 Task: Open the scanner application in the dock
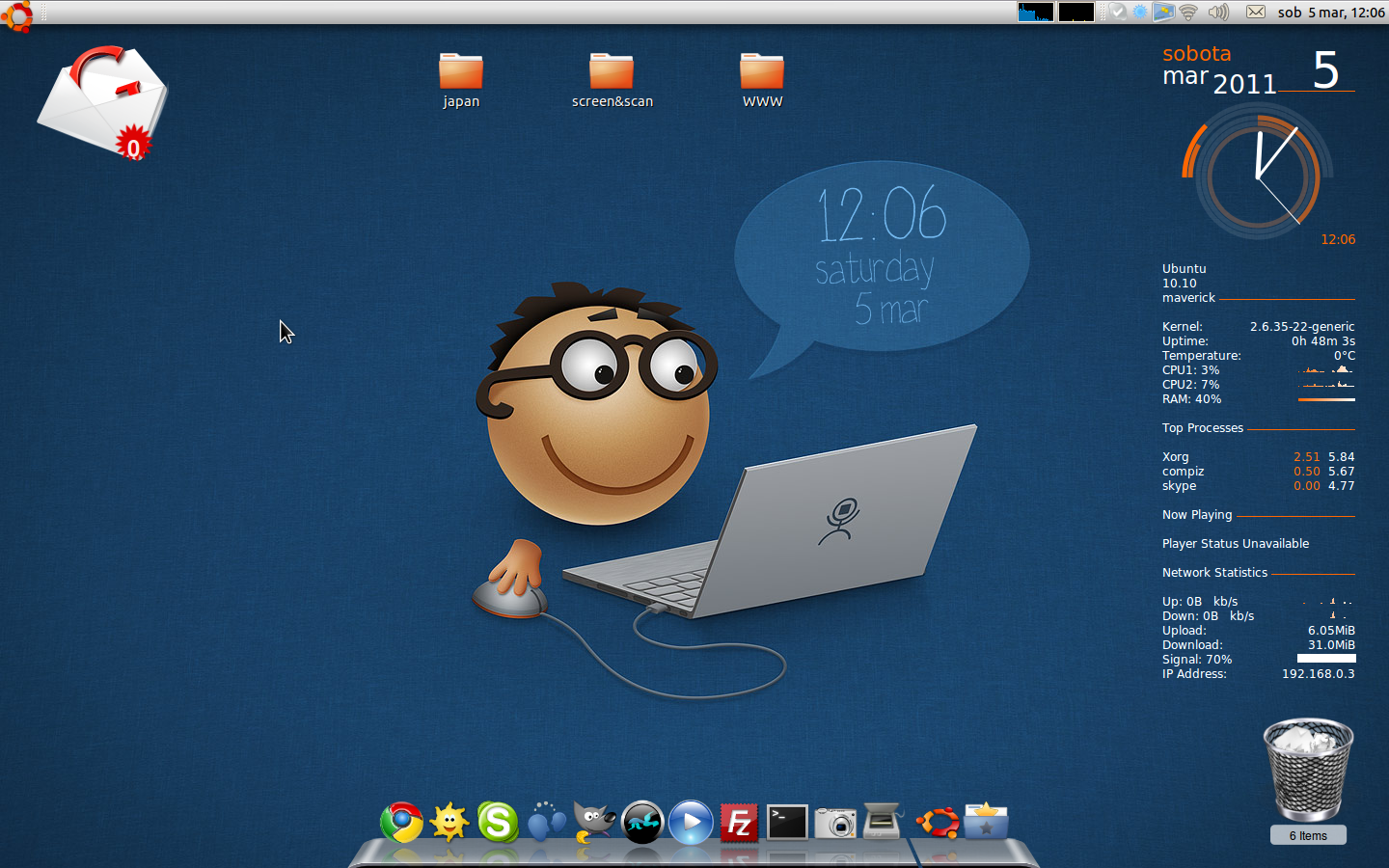[883, 823]
